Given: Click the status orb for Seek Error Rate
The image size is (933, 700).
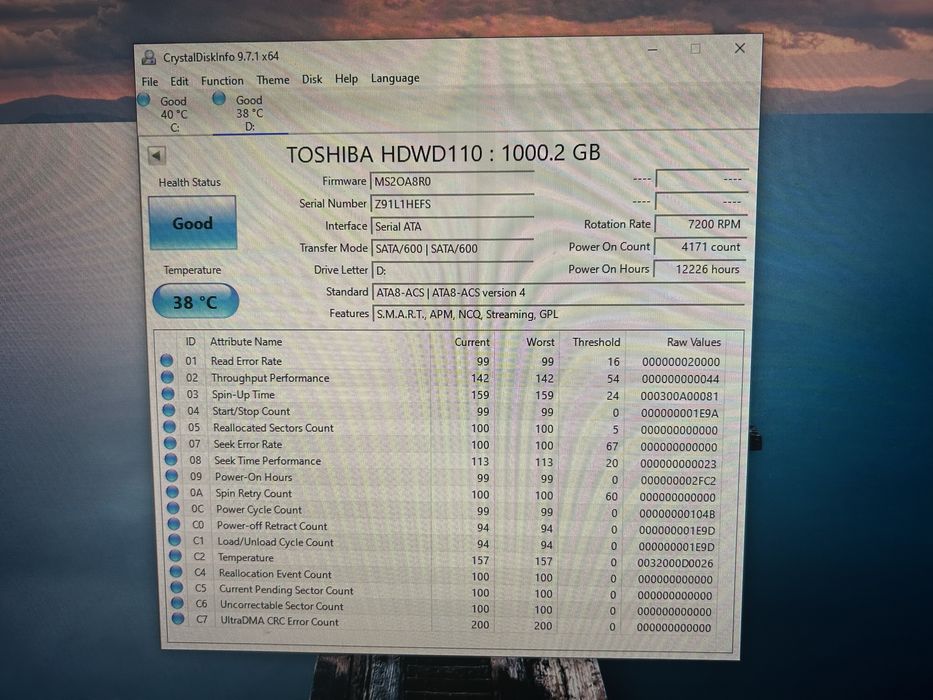Looking at the screenshot, I should 170,443.
